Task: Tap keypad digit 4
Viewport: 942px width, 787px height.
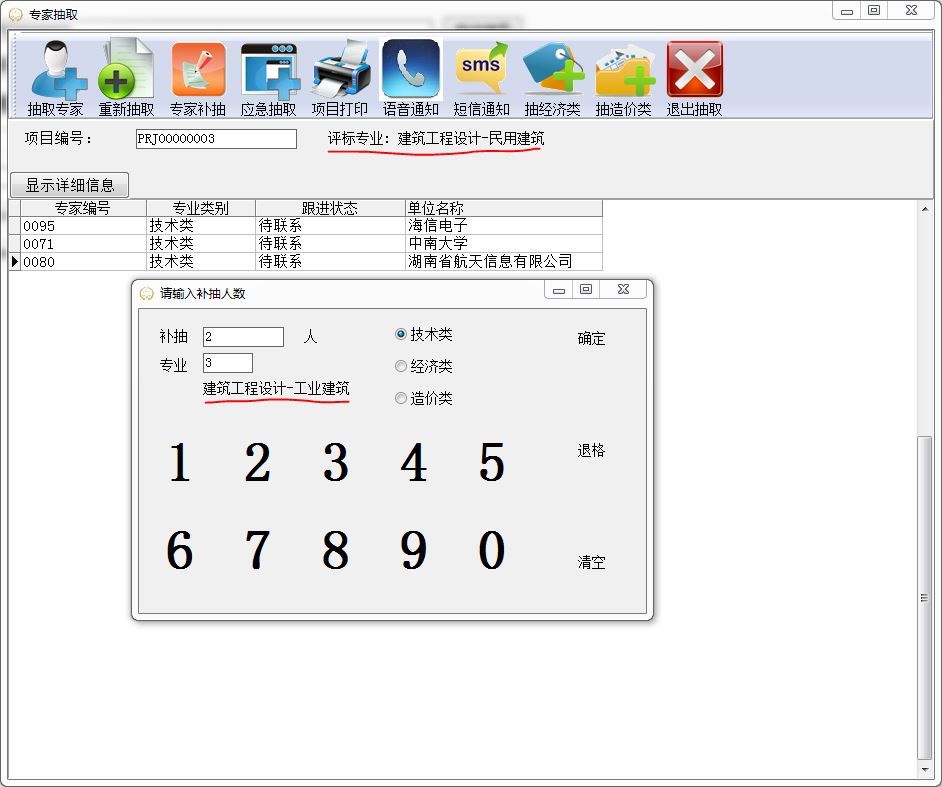Action: (413, 462)
